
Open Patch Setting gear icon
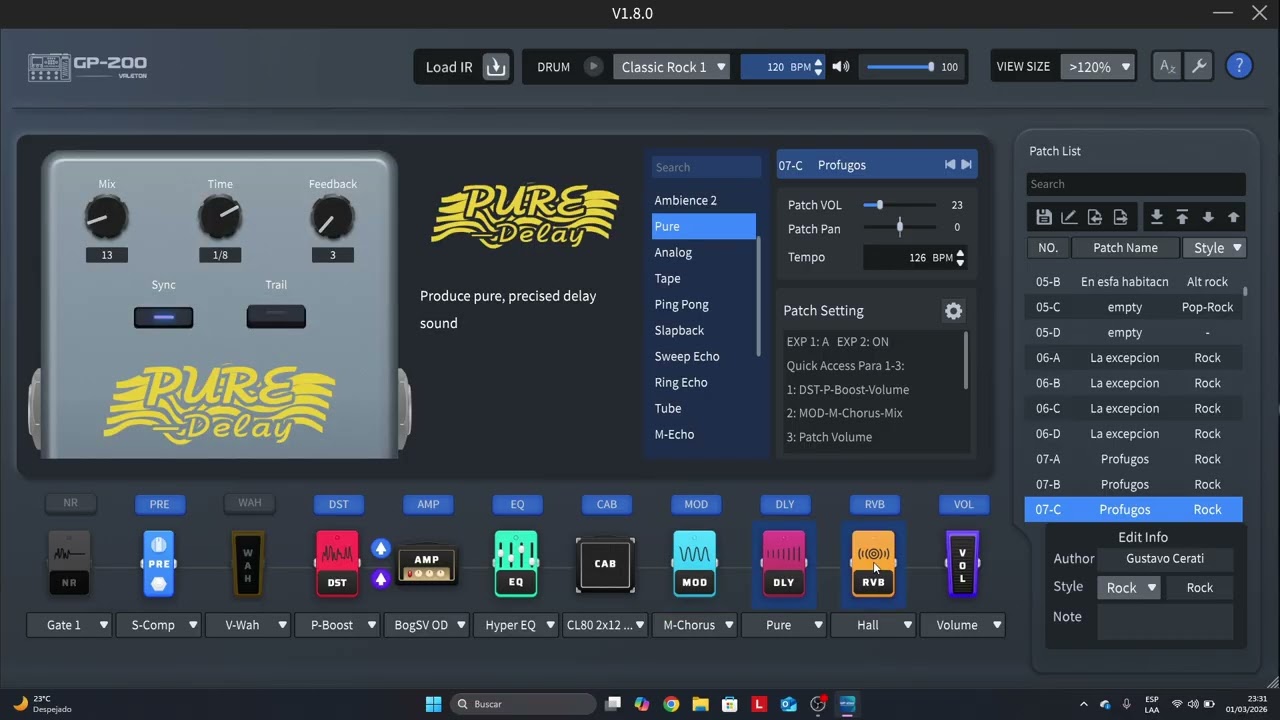pyautogui.click(x=954, y=311)
